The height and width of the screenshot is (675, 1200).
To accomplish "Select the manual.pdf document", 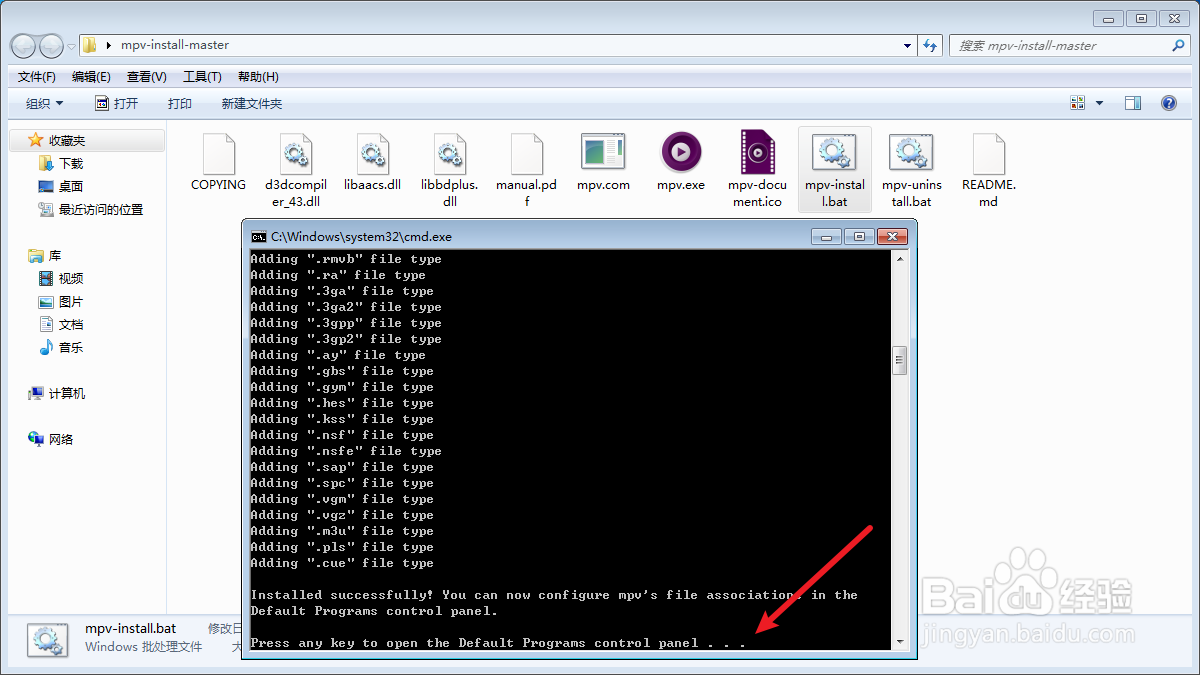I will [526, 160].
